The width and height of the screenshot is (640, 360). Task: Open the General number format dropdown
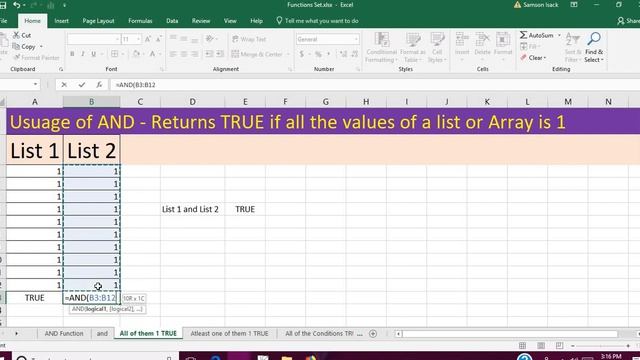click(356, 39)
